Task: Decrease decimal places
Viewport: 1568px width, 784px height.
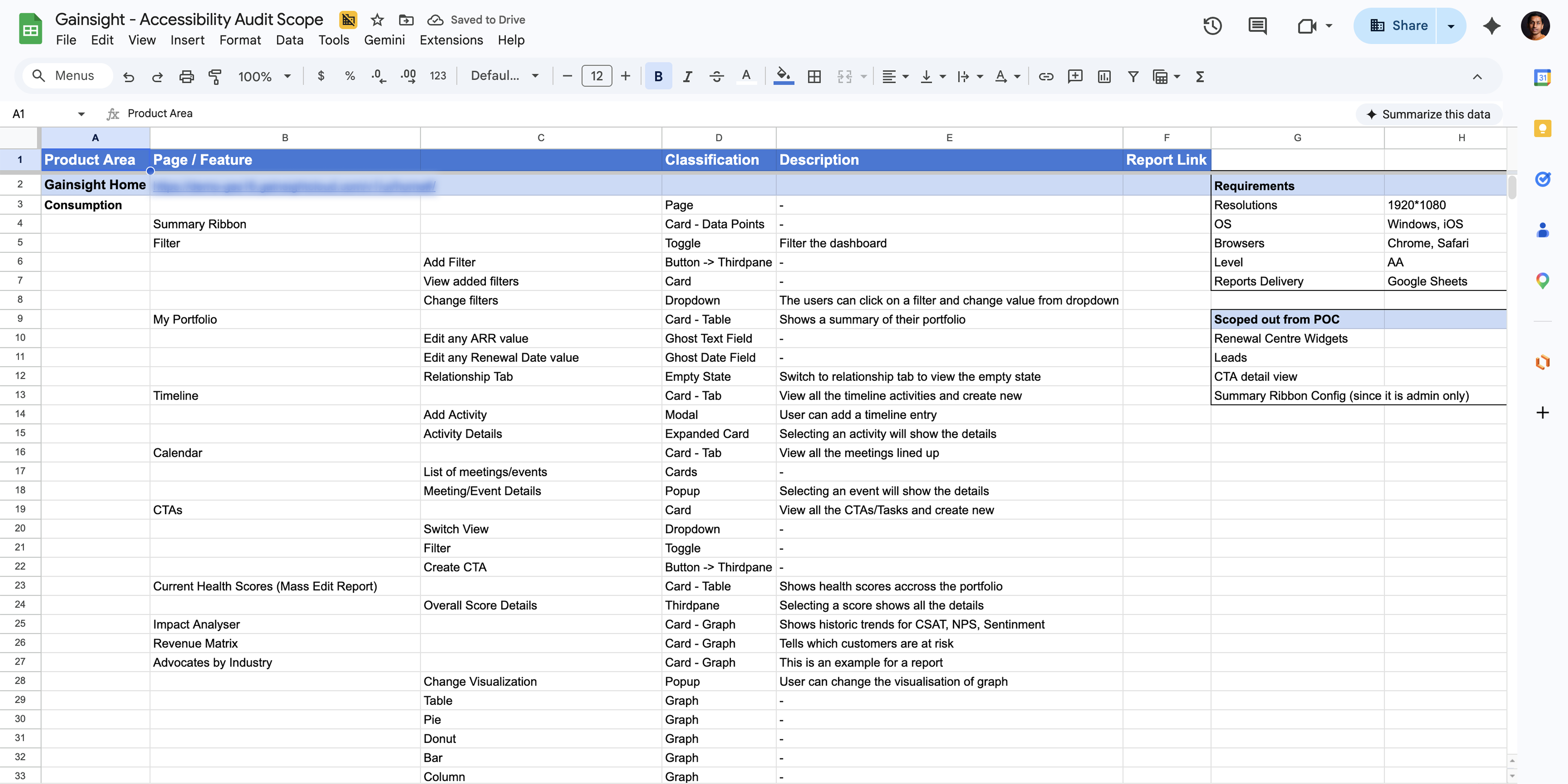Action: click(378, 76)
